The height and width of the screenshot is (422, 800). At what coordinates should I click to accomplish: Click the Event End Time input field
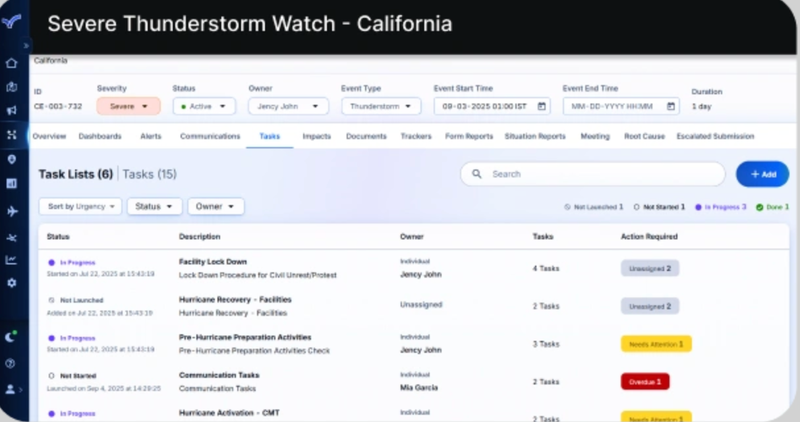tap(621, 106)
